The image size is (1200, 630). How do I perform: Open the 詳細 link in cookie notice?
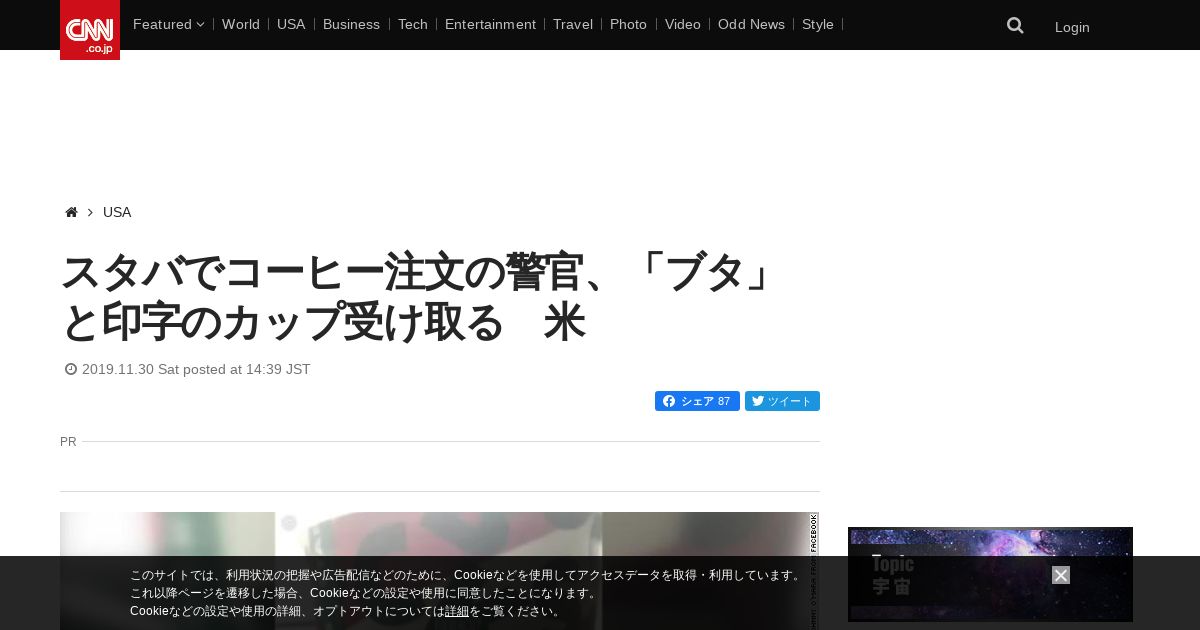pos(457,611)
